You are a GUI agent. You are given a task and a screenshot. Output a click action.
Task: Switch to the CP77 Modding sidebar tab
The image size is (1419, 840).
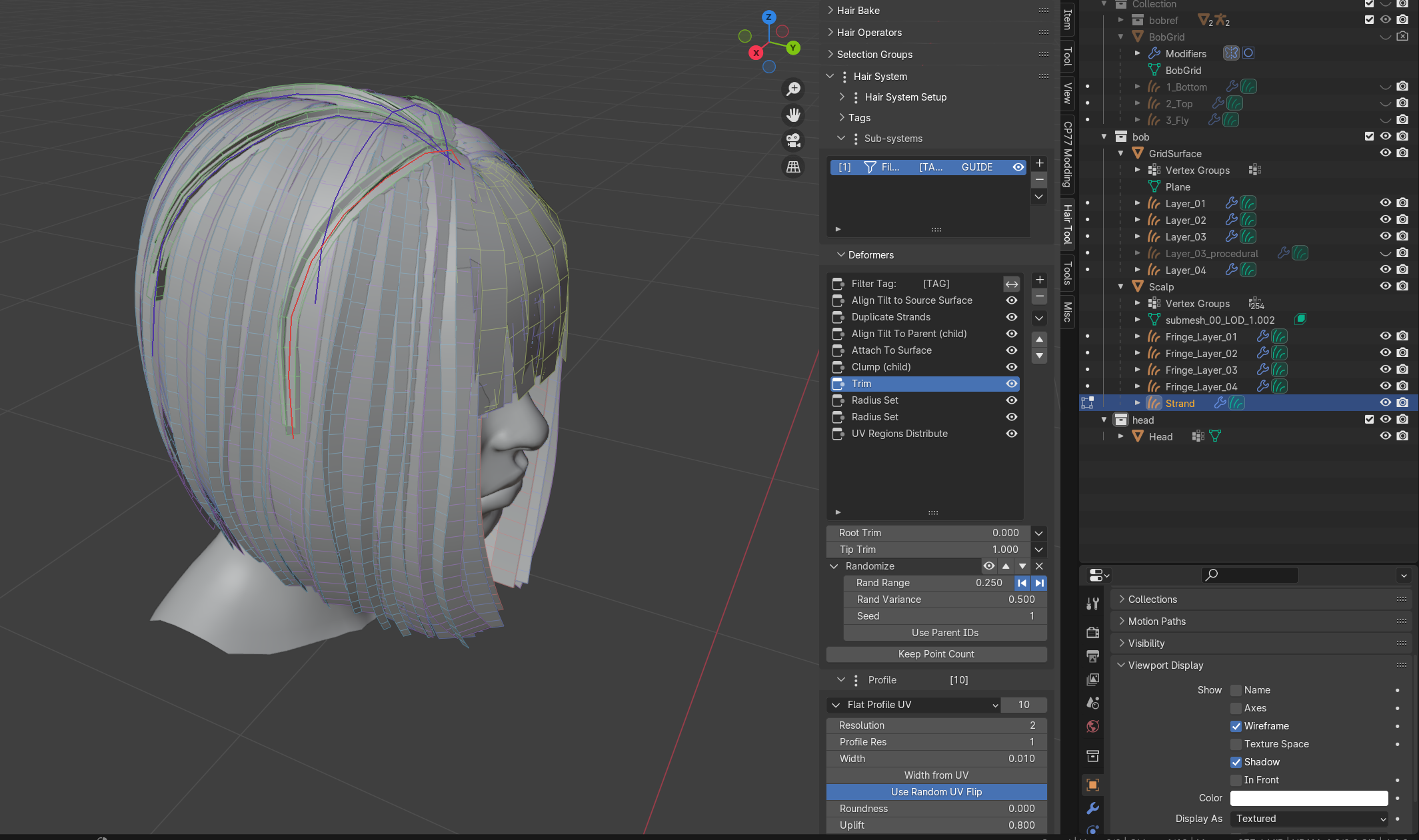(1067, 154)
